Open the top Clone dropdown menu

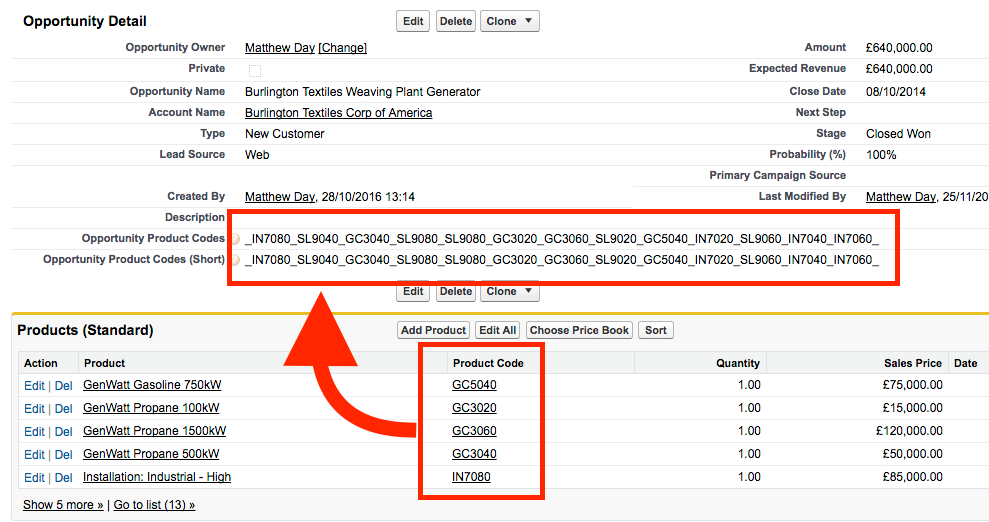[509, 21]
